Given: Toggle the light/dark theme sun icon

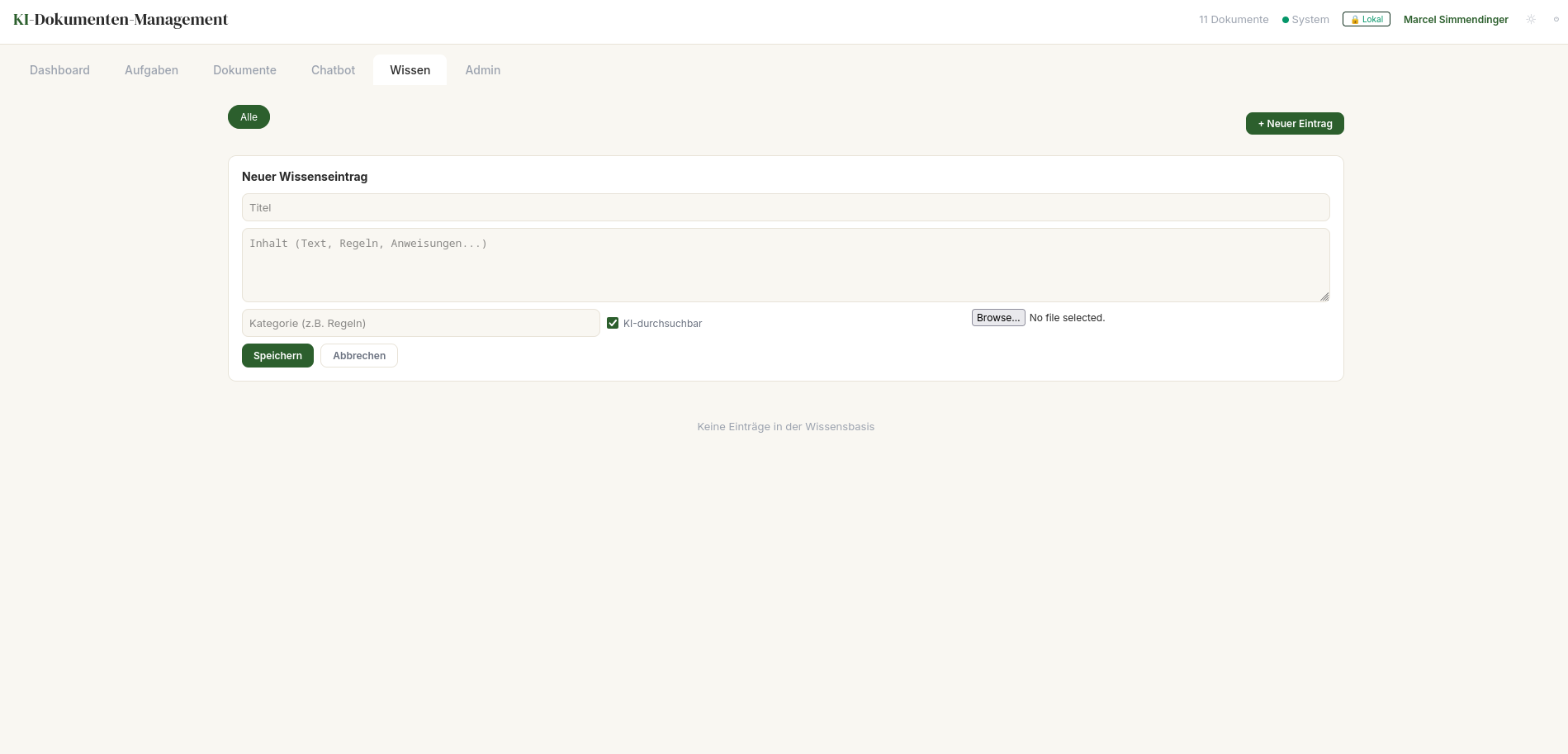Looking at the screenshot, I should pos(1531,19).
